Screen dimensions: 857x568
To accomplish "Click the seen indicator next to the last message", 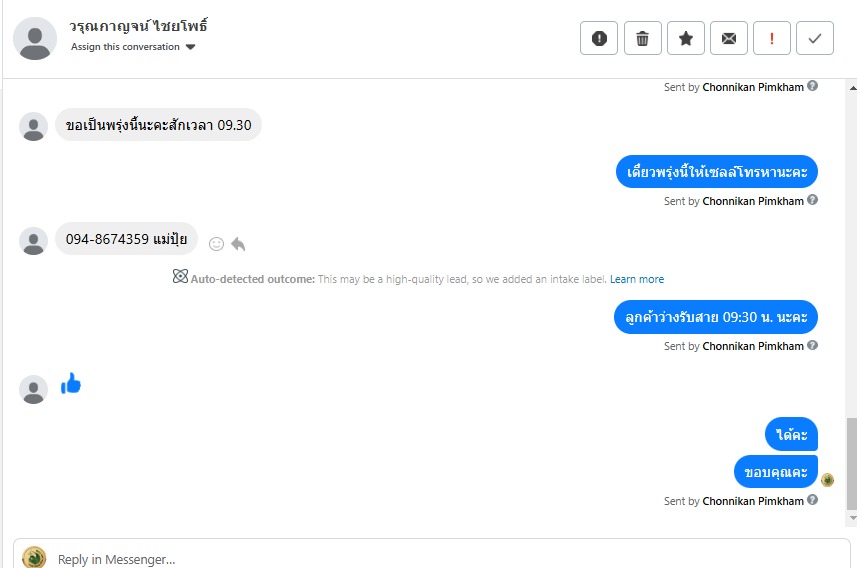I will click(x=827, y=480).
